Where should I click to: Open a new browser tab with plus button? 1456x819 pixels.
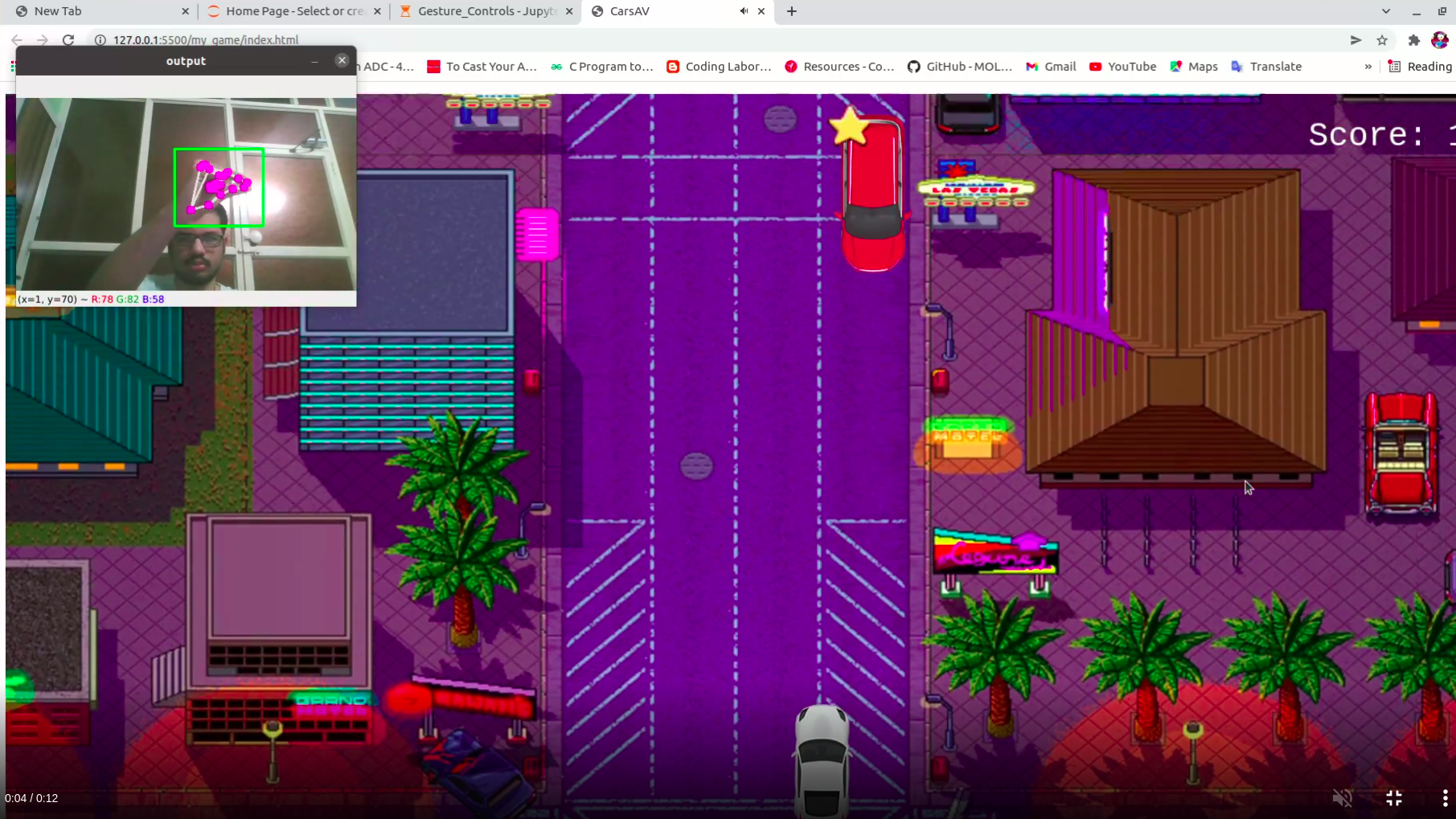792,11
